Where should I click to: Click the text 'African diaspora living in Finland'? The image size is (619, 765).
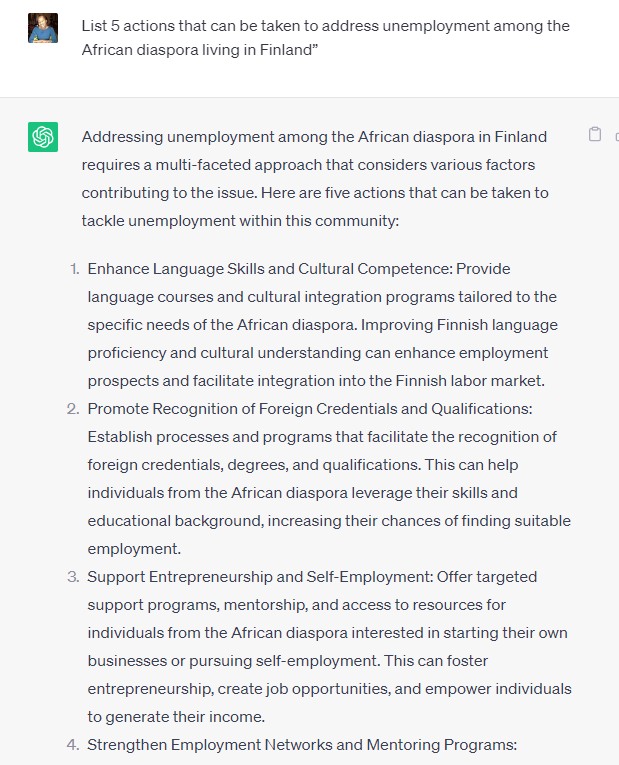pos(197,50)
